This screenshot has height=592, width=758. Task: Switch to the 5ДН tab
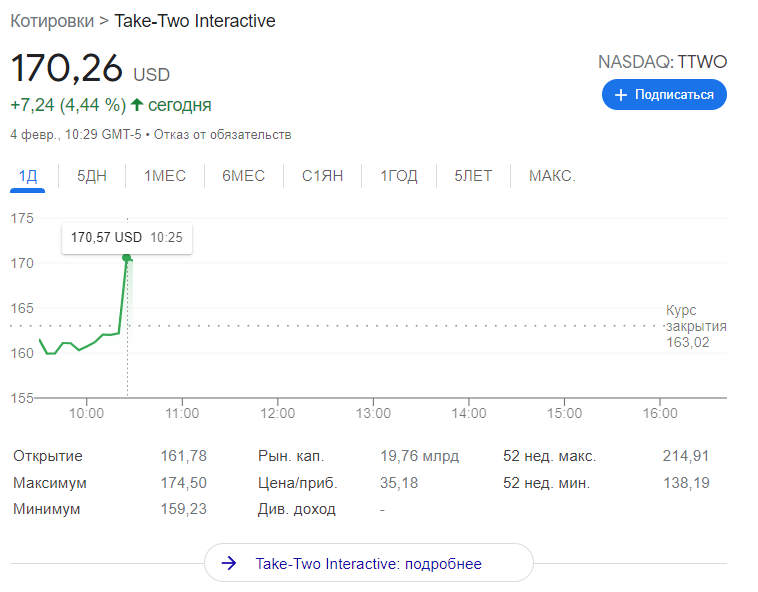[92, 176]
